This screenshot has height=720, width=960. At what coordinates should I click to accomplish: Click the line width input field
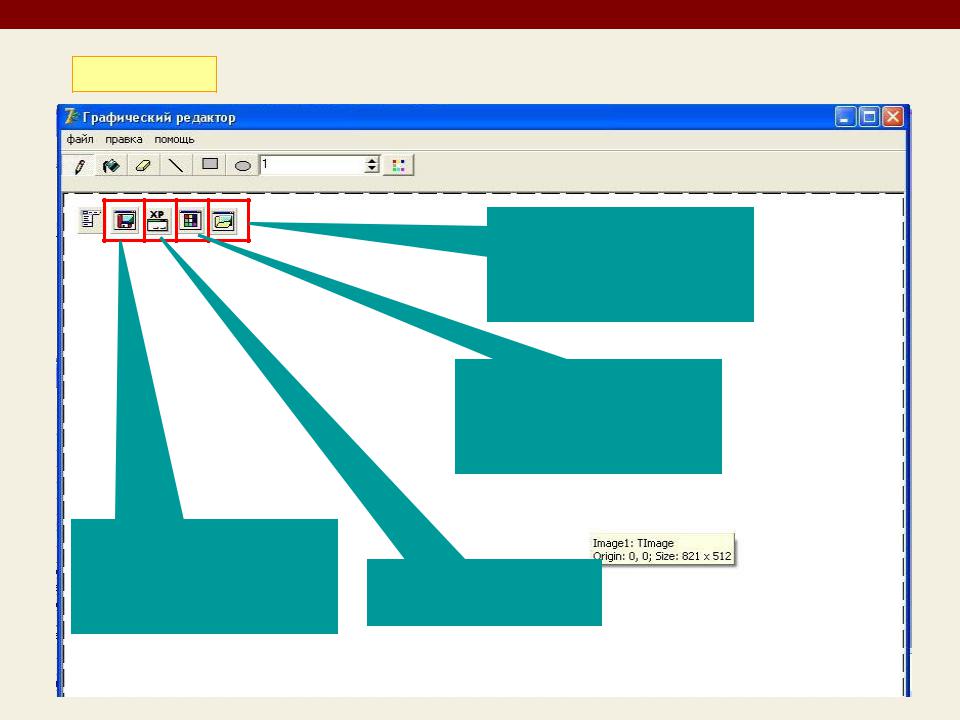312,165
